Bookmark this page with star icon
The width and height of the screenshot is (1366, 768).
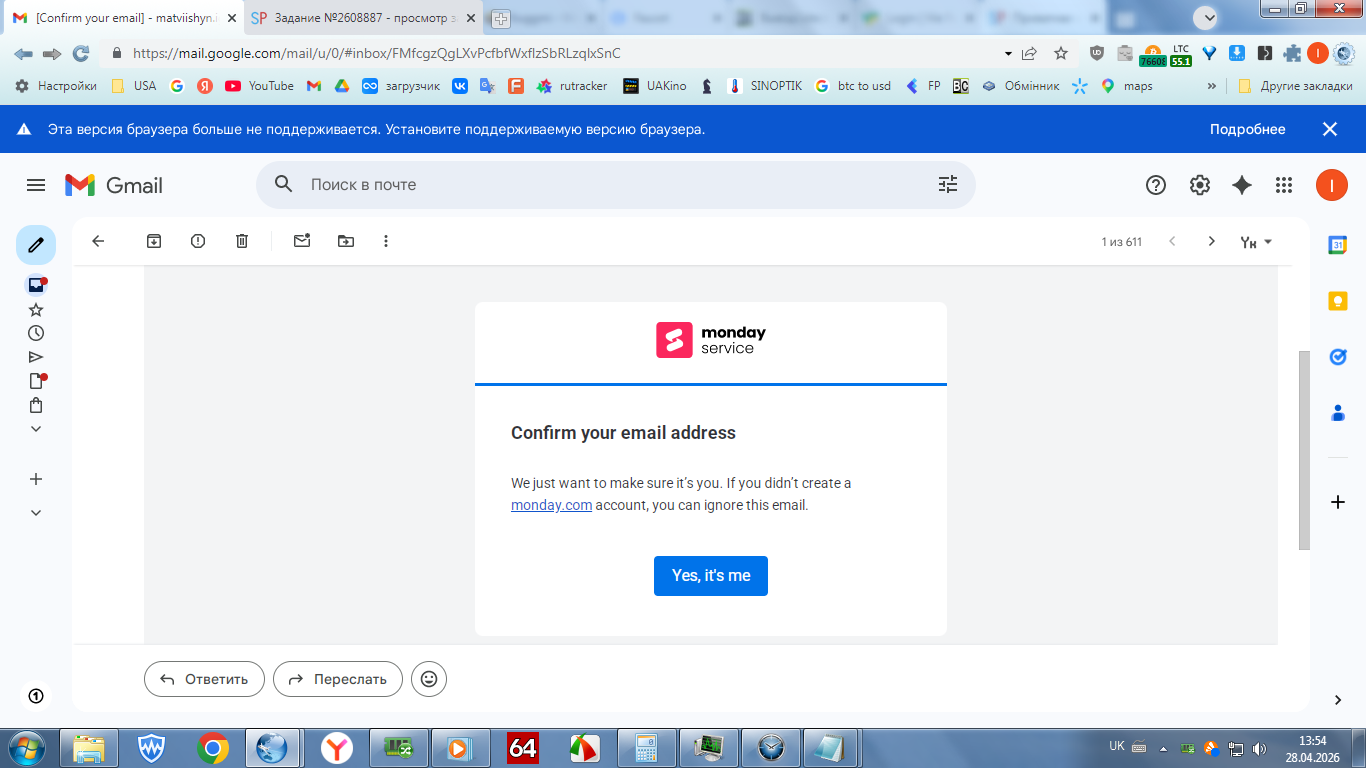1061,54
